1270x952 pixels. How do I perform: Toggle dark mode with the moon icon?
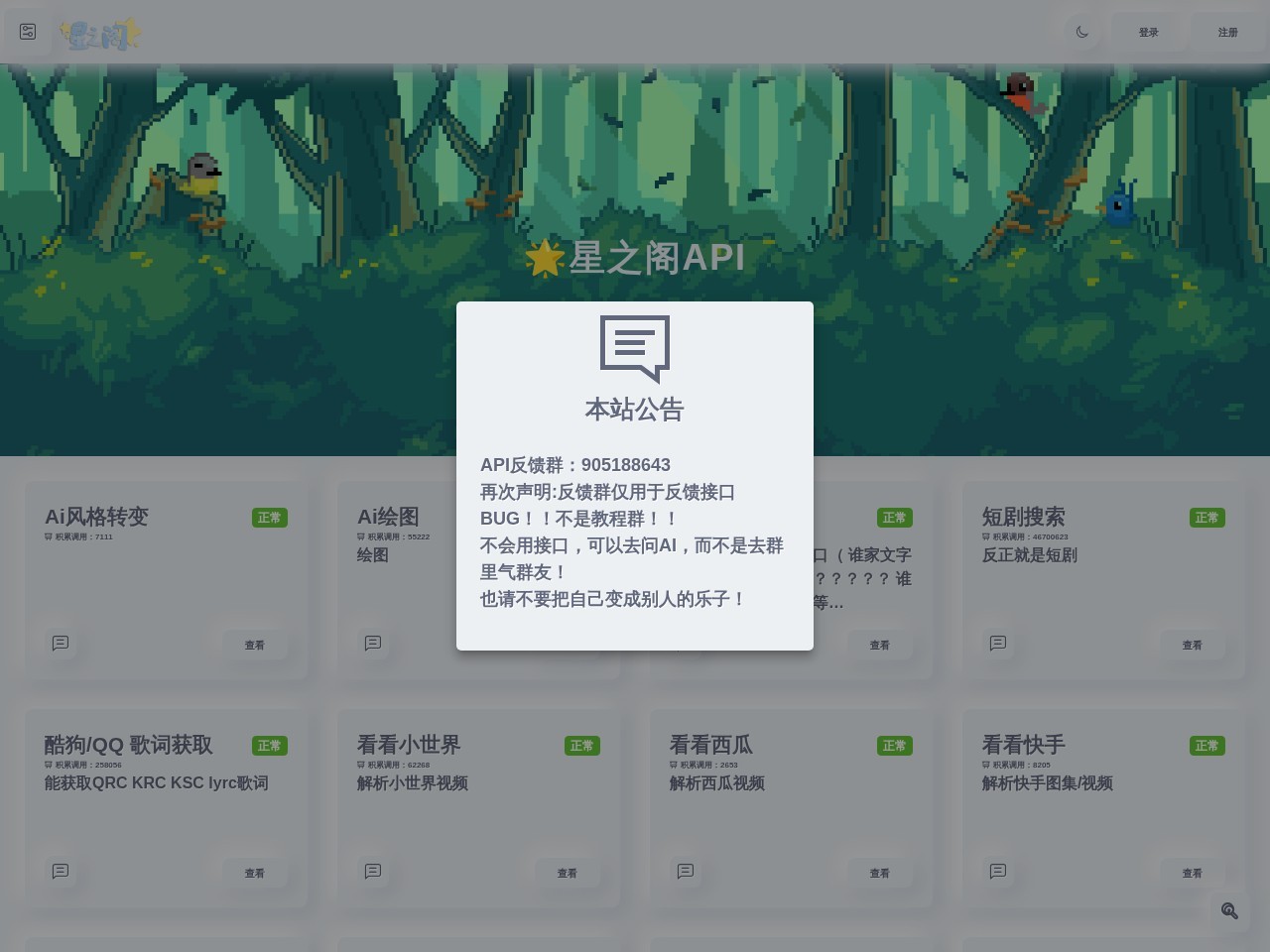point(1080,31)
